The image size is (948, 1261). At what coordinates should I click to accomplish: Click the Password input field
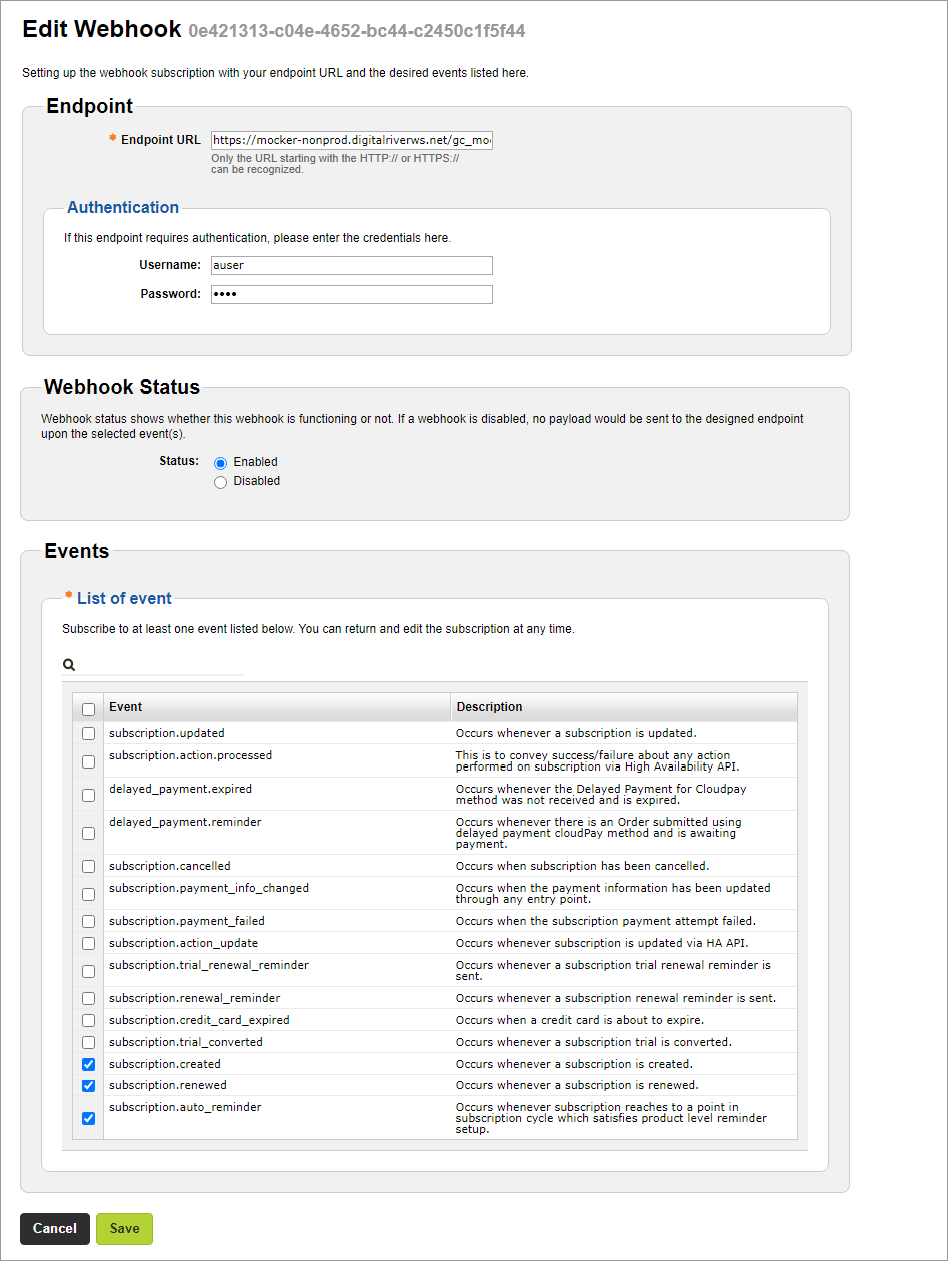pos(352,294)
